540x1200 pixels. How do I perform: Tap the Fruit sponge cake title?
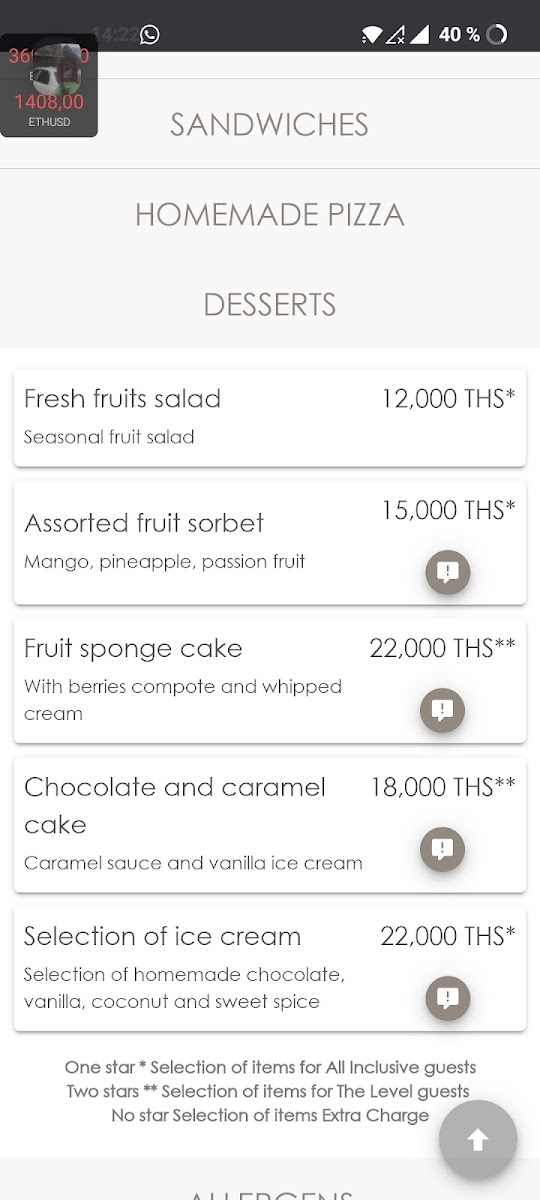[x=133, y=648]
